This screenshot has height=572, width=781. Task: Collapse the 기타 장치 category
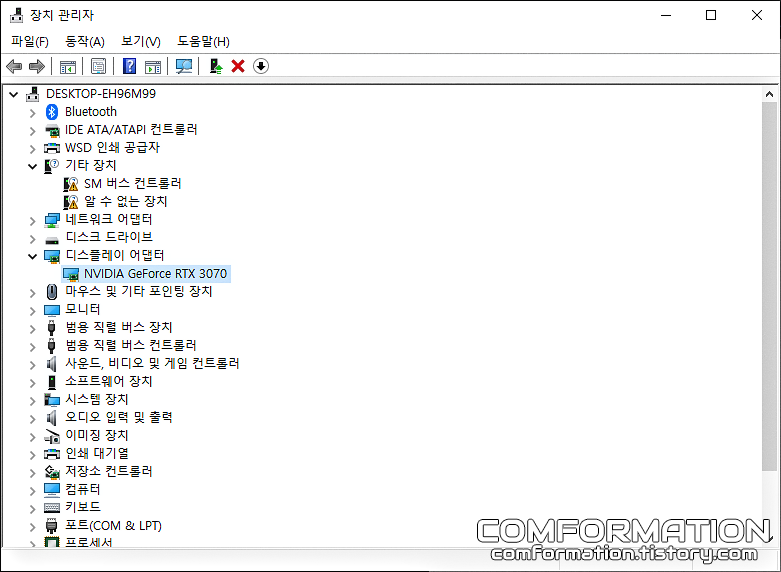click(33, 166)
